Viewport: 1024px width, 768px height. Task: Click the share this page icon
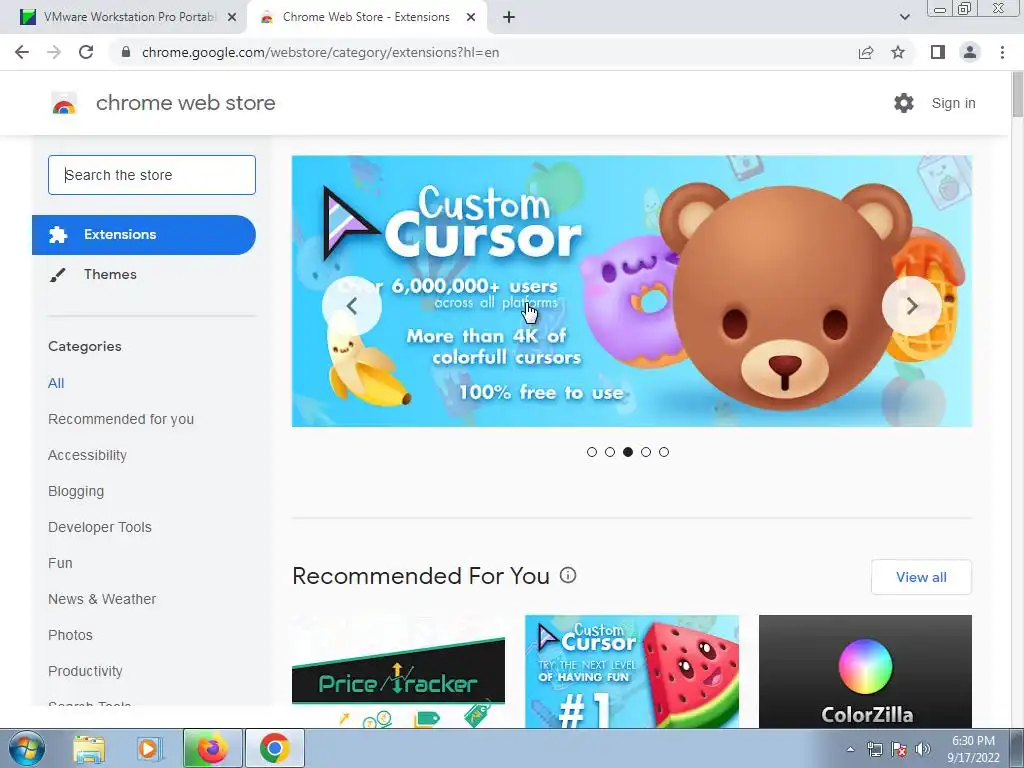click(x=866, y=52)
